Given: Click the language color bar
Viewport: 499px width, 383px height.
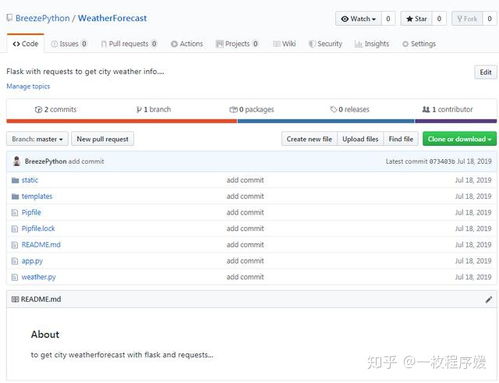Looking at the screenshot, I should pyautogui.click(x=252, y=121).
